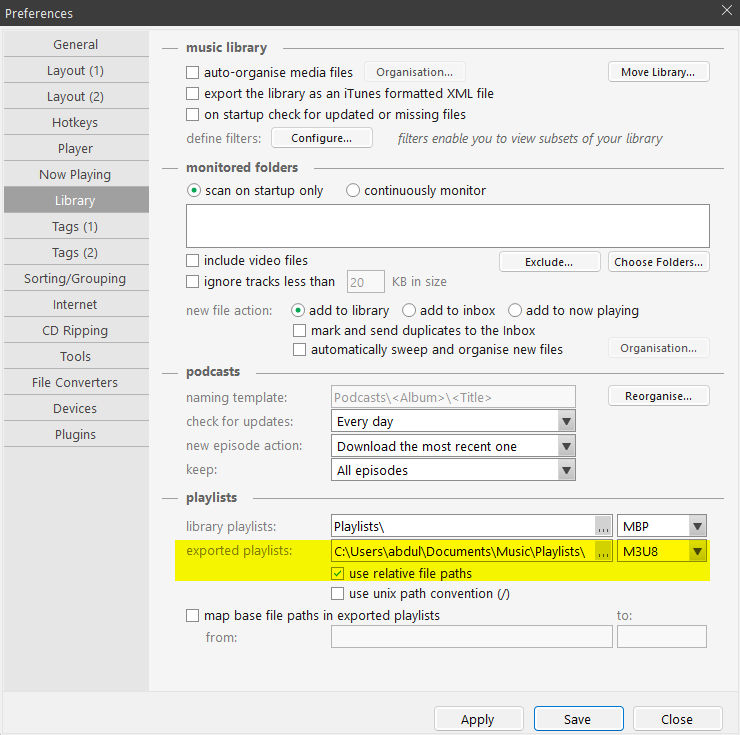Switch to the Now Playing tab
Image resolution: width=740 pixels, height=735 pixels.
75,174
